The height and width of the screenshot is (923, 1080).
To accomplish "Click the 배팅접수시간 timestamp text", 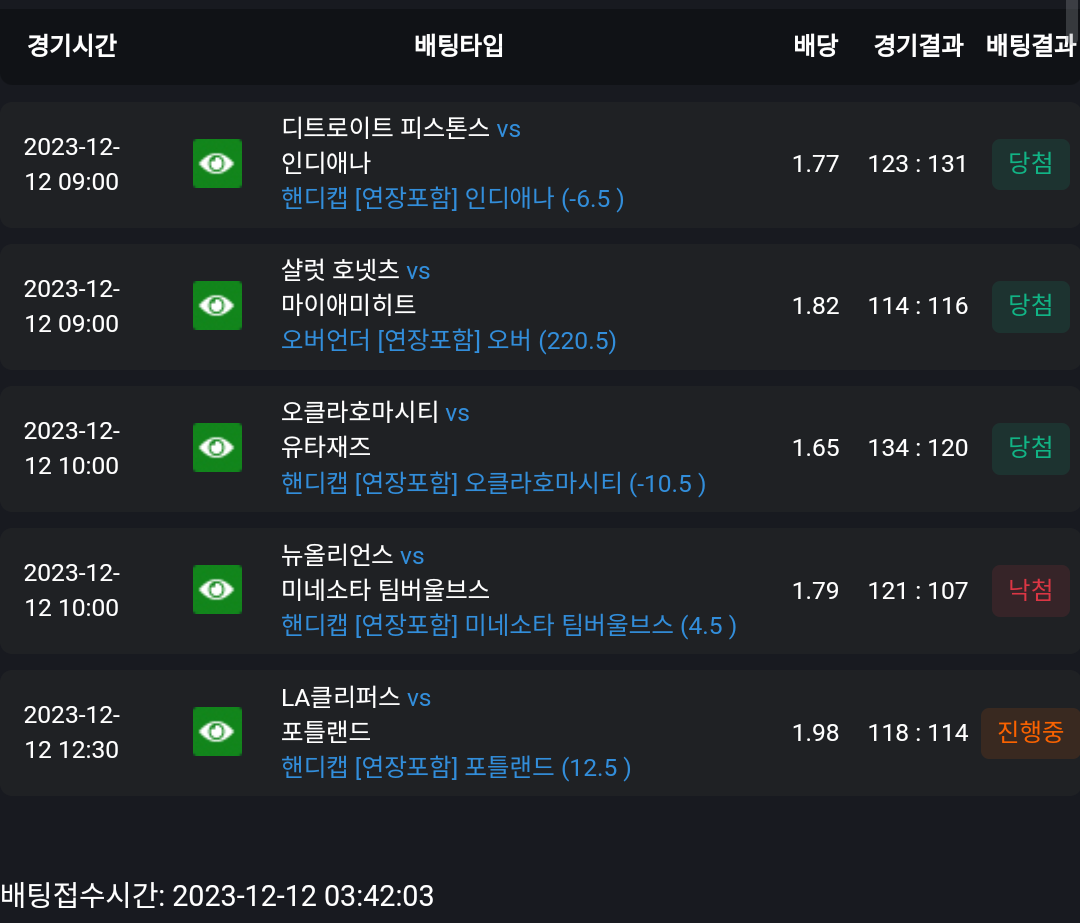I will click(x=218, y=896).
